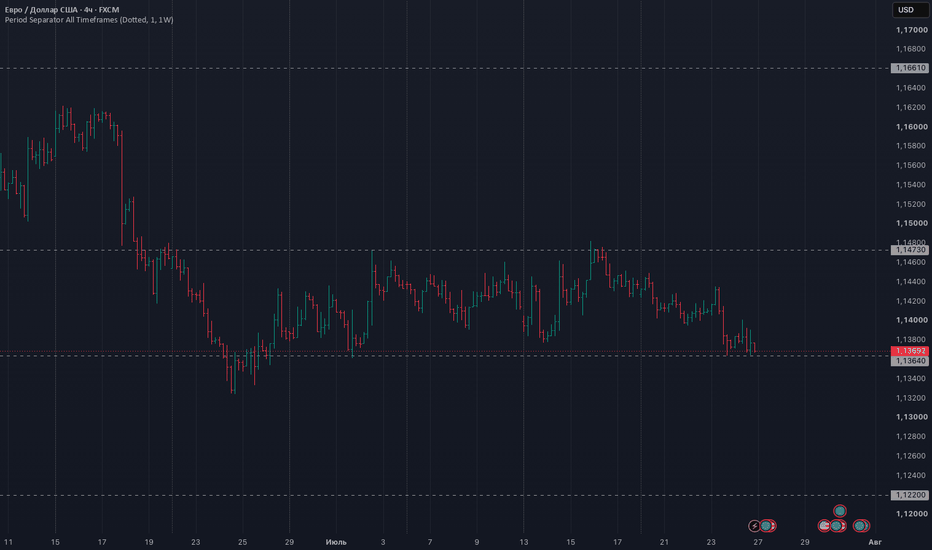The image size is (932, 550).
Task: Open the topmost stacked EU flag event marker
Action: point(839,511)
